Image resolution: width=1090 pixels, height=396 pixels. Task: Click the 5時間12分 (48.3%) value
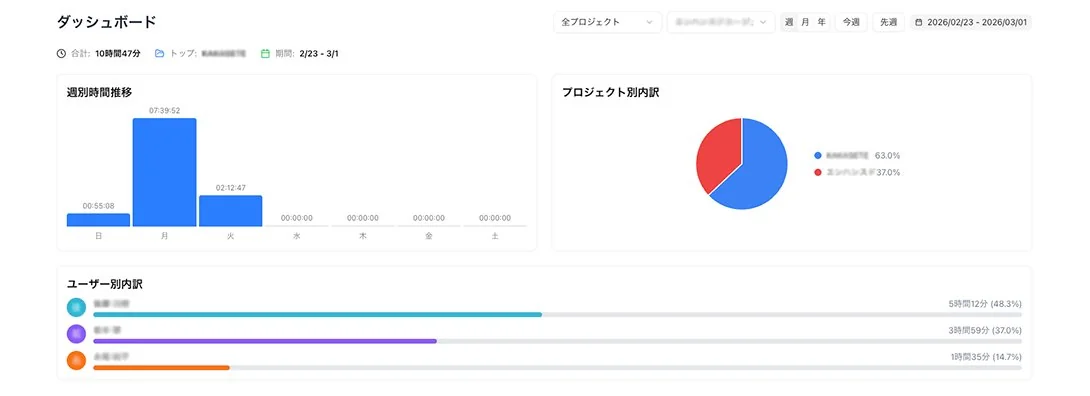pyautogui.click(x=985, y=304)
